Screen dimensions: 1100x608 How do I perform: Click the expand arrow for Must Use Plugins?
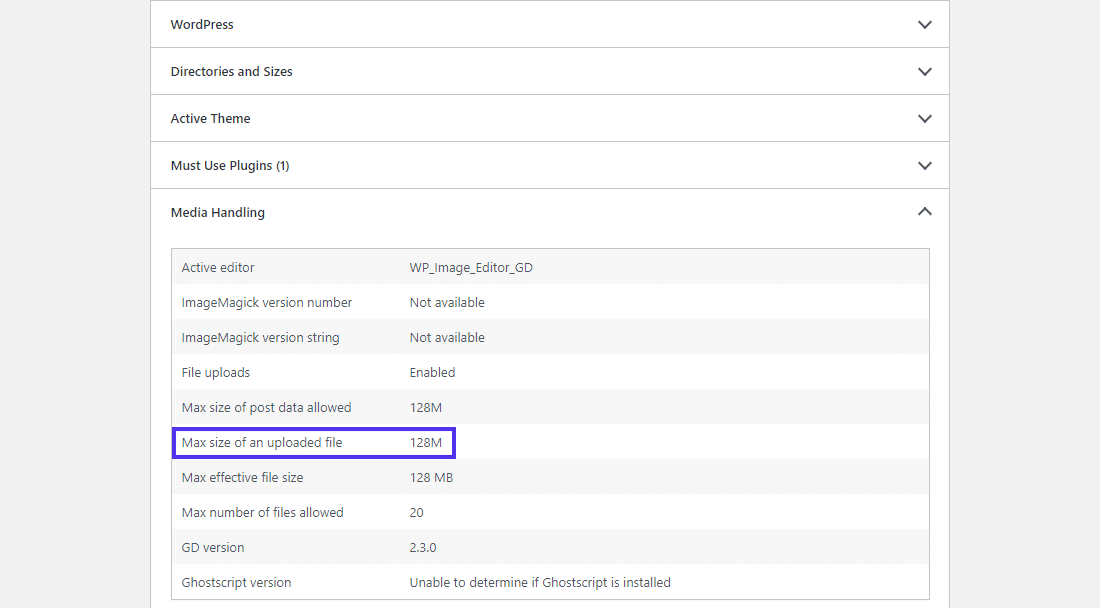tap(925, 165)
